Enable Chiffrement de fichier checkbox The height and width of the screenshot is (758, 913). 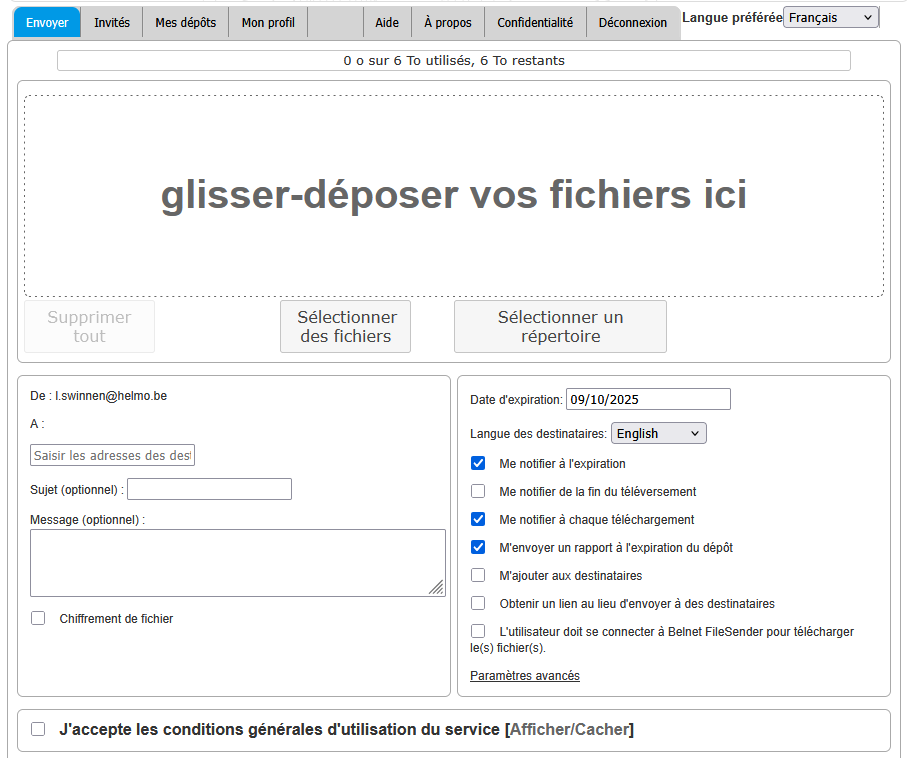point(38,619)
